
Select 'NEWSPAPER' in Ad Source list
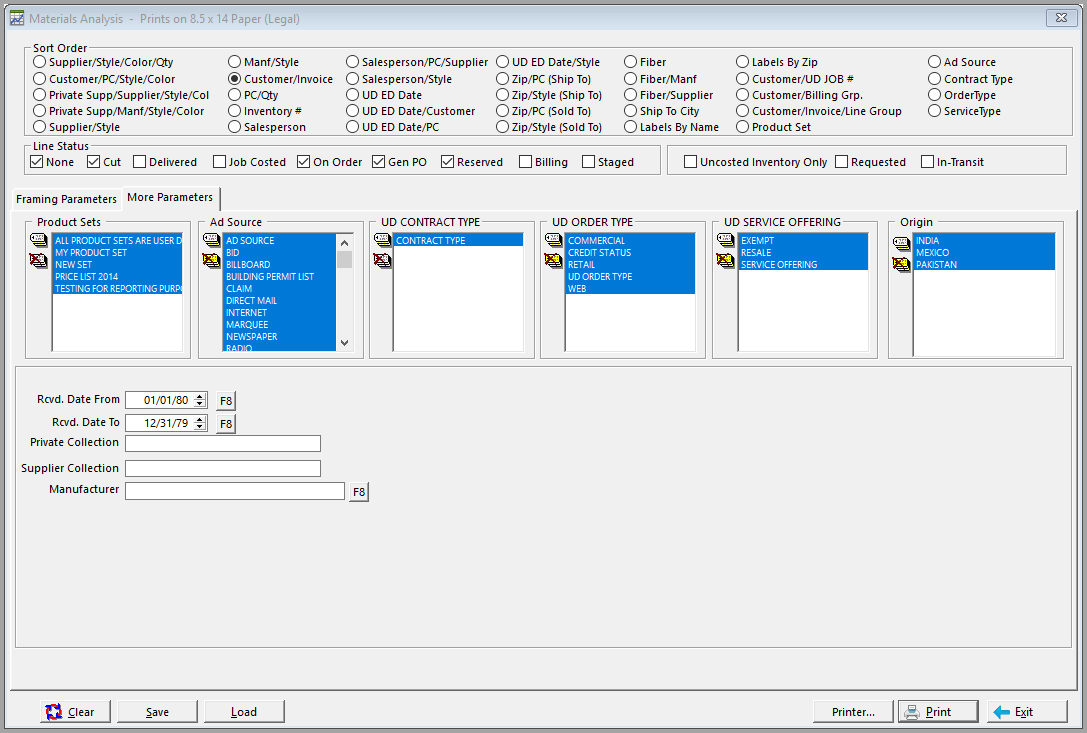pos(279,336)
